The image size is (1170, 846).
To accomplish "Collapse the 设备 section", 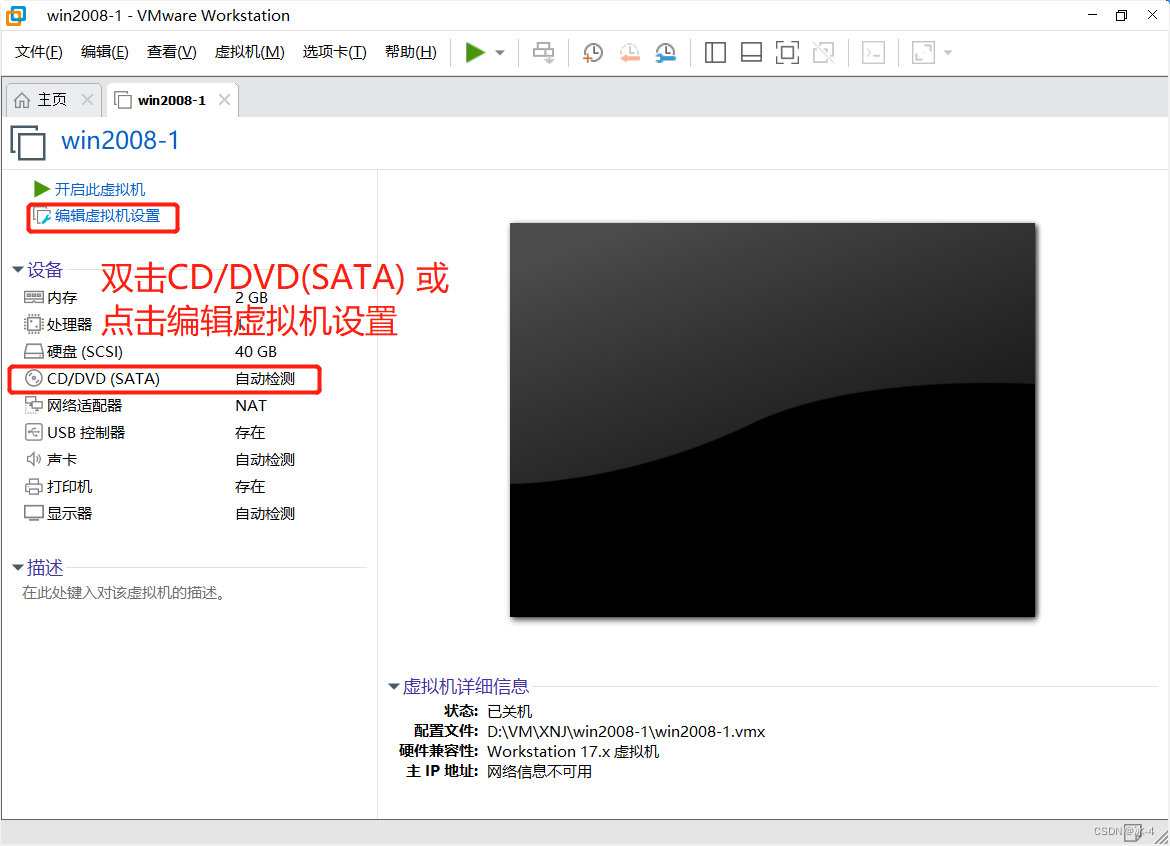I will click(18, 269).
